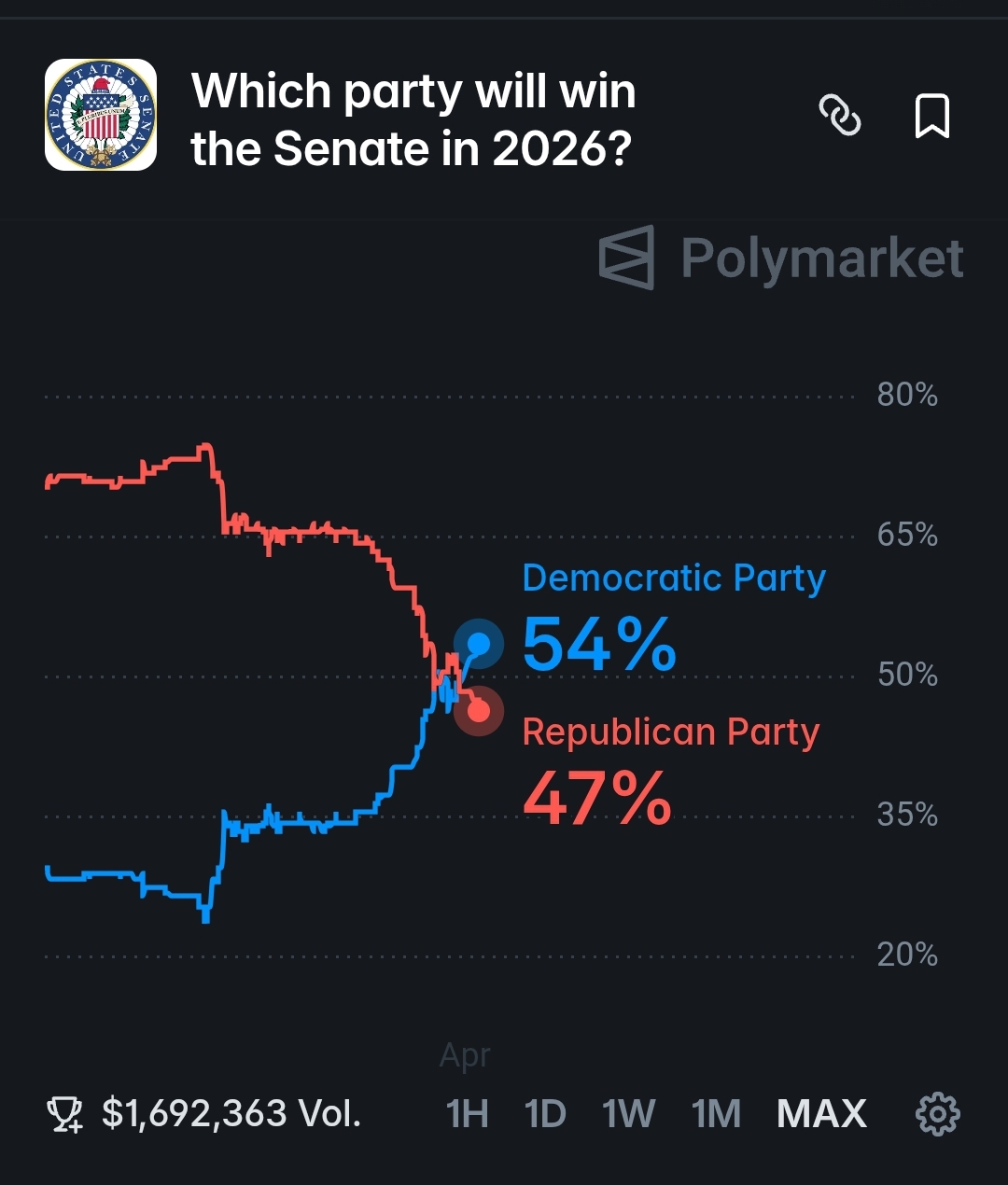Open the market title heading
Image resolution: width=1008 pixels, height=1185 pixels.
coord(413,119)
